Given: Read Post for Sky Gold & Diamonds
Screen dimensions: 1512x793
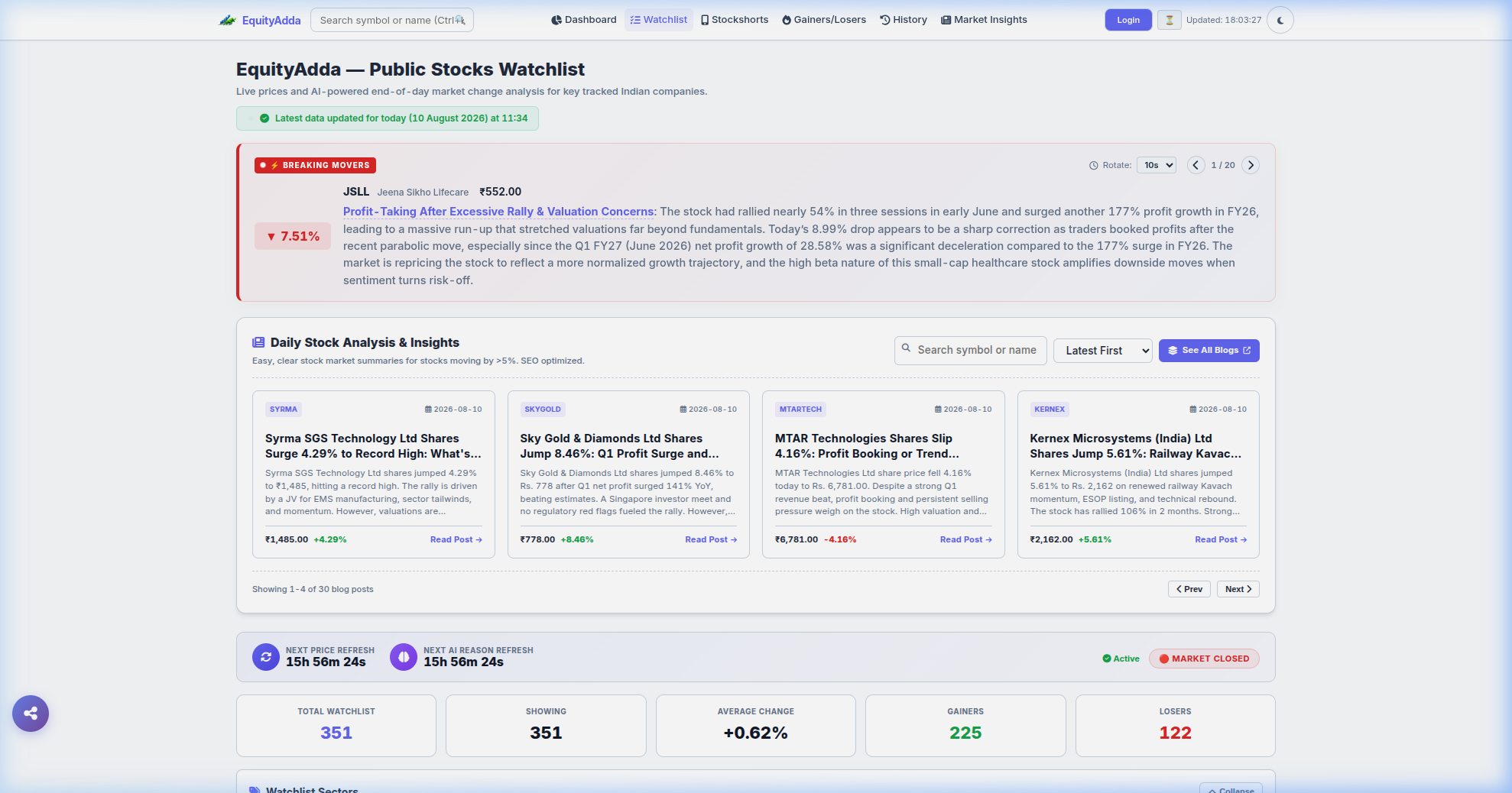Looking at the screenshot, I should tap(711, 539).
